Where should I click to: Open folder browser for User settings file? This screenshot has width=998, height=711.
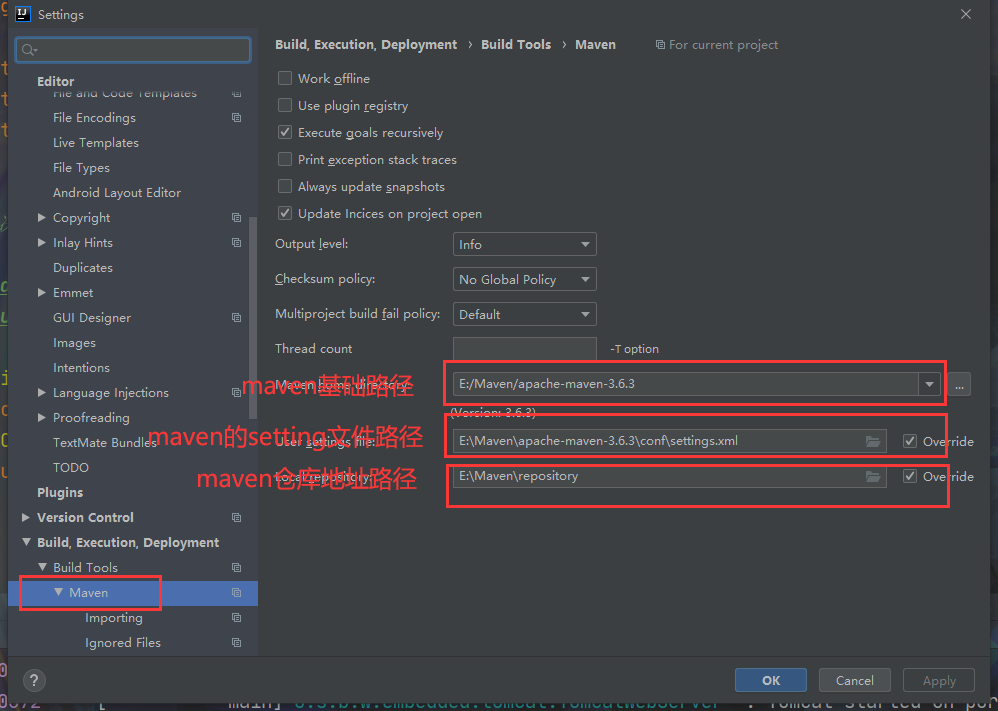[x=873, y=441]
